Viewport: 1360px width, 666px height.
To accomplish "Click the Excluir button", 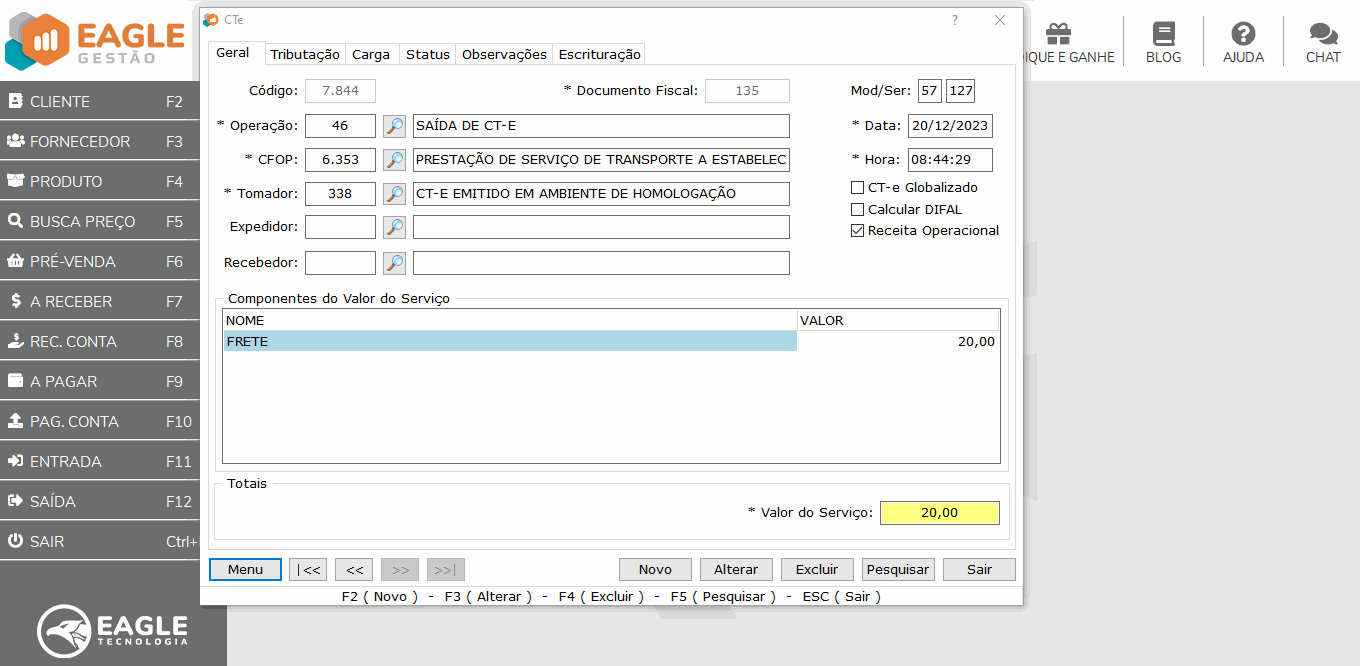I will (817, 569).
